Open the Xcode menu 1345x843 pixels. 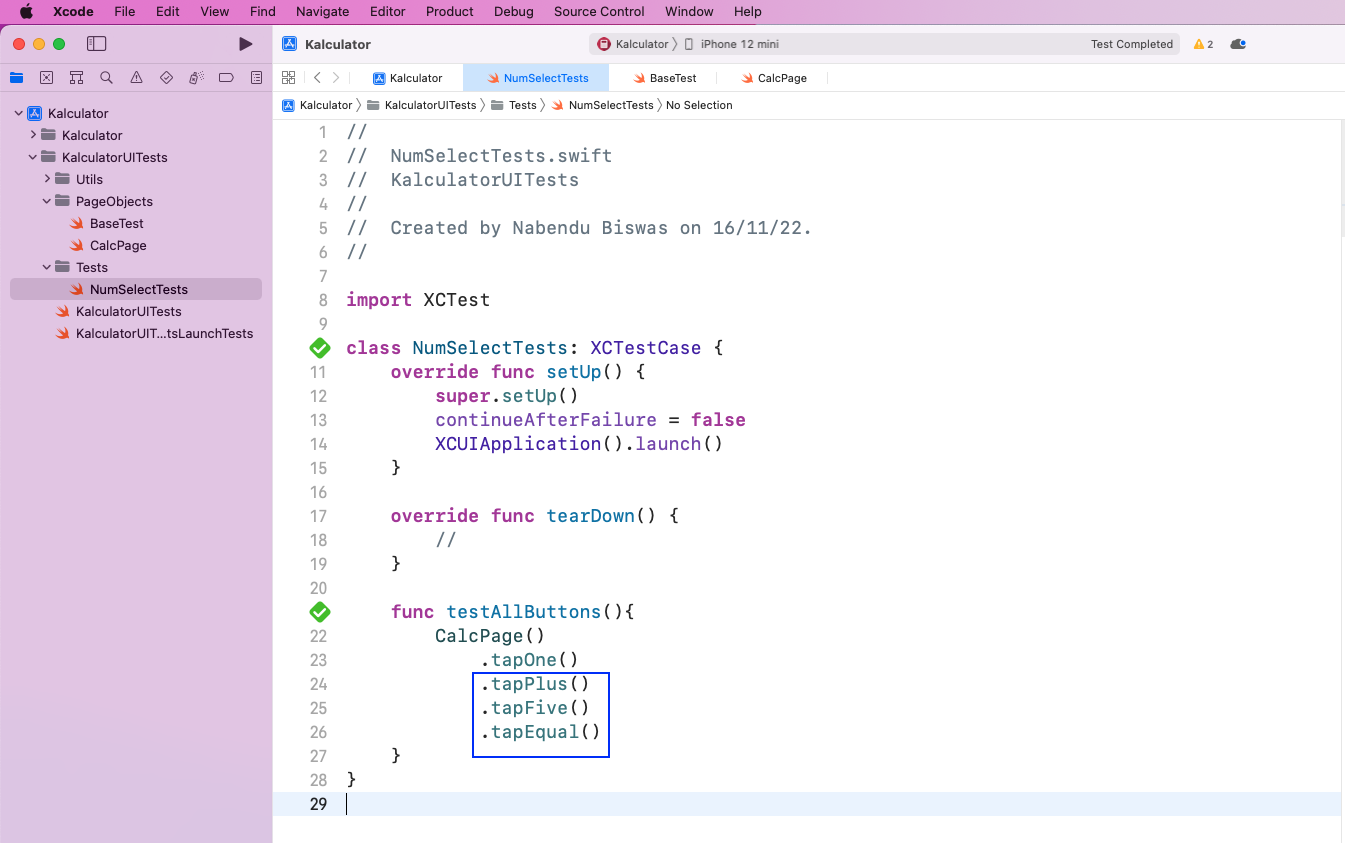[x=73, y=12]
